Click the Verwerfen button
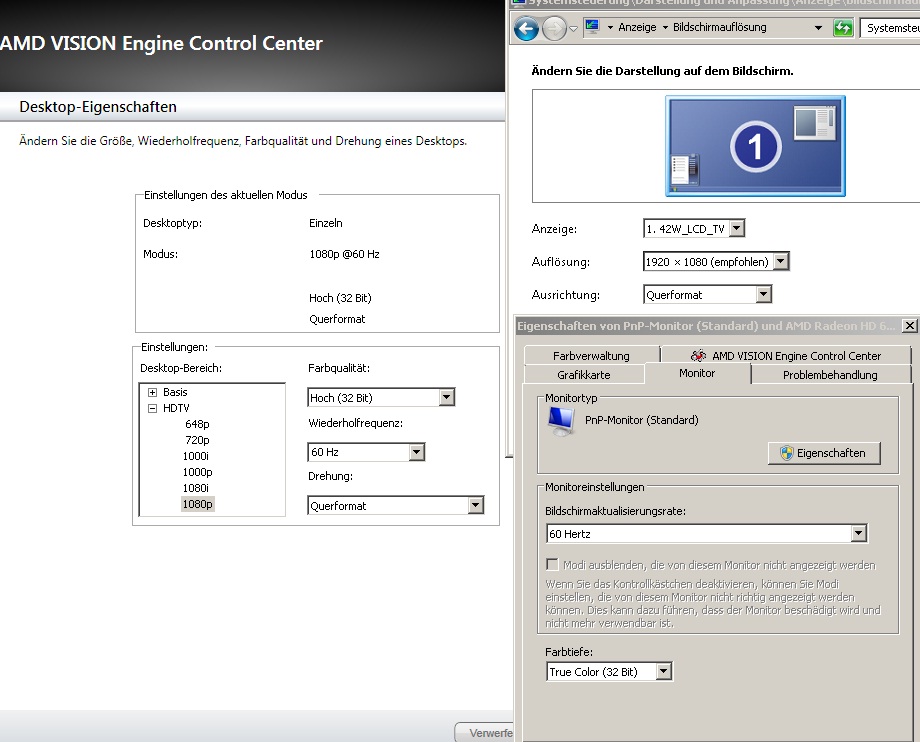 (484, 733)
